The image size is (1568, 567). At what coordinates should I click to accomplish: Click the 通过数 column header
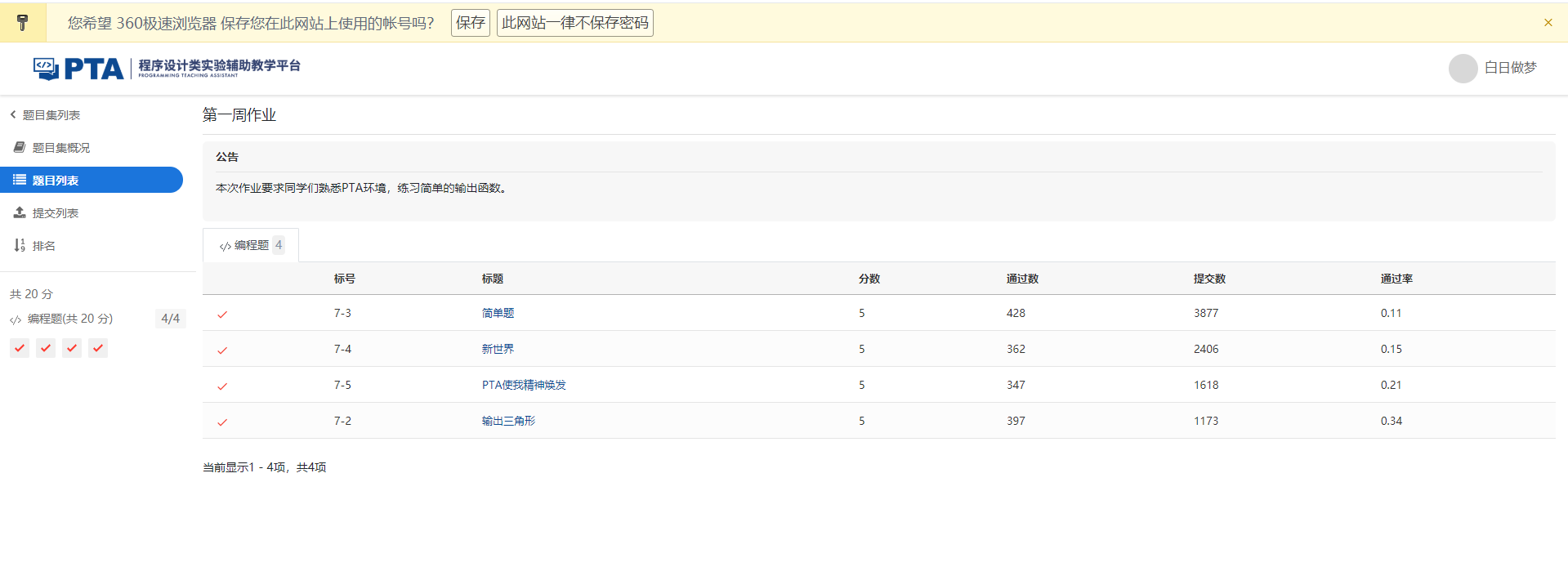pyautogui.click(x=1022, y=279)
